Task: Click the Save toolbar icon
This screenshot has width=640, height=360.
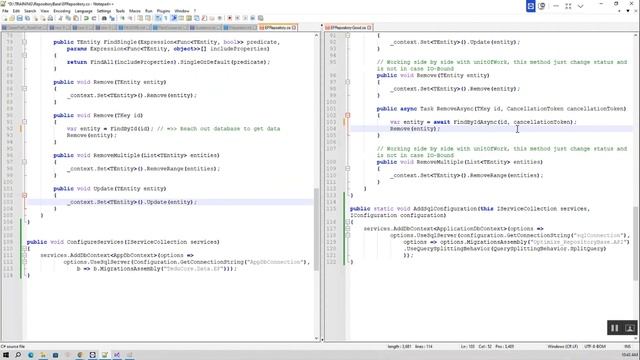Action: [x=20, y=18]
